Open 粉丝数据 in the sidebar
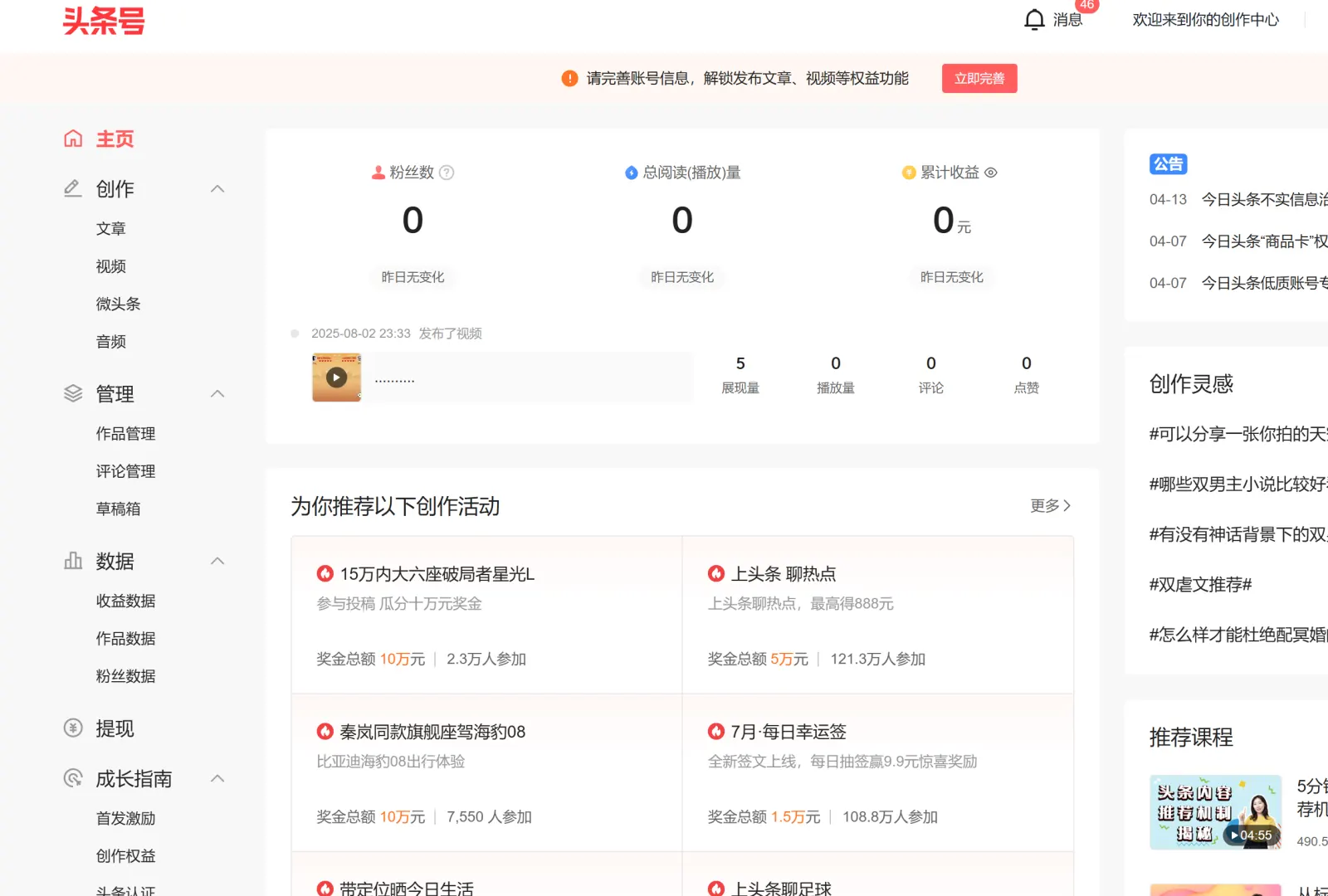1328x896 pixels. click(x=125, y=676)
